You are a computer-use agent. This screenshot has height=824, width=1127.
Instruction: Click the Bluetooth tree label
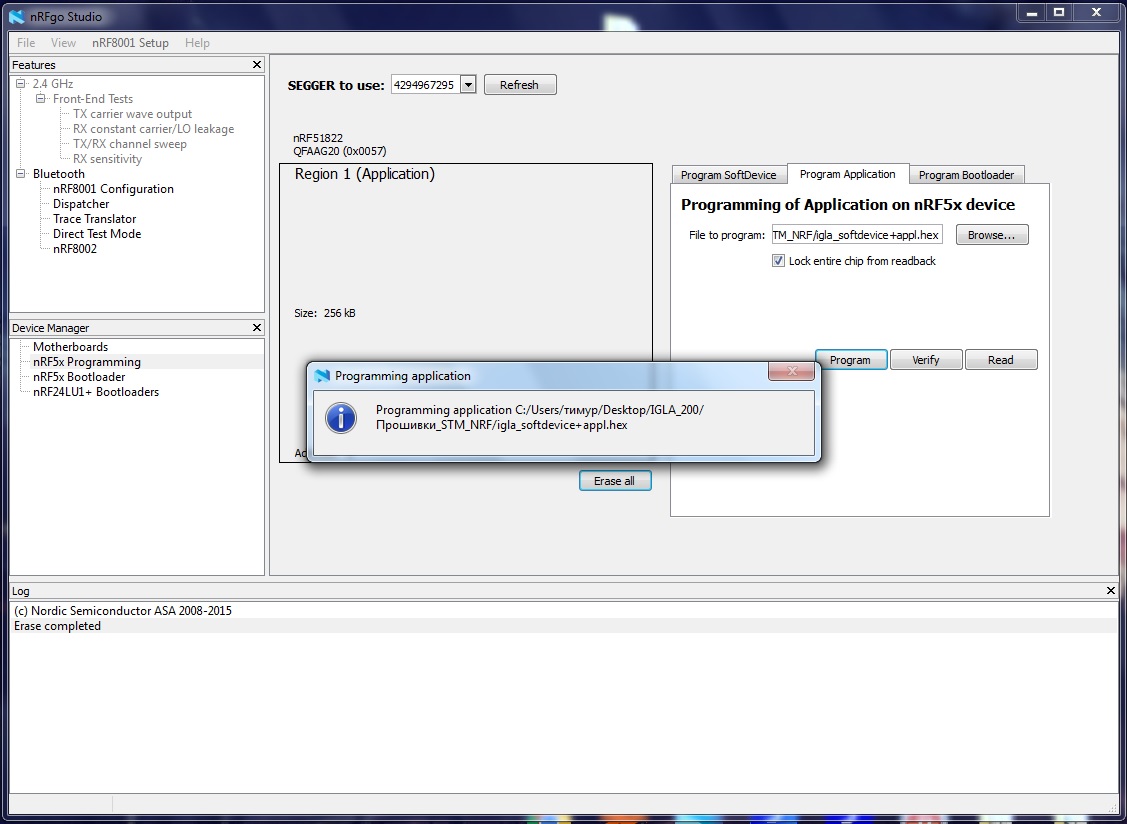pyautogui.click(x=58, y=174)
